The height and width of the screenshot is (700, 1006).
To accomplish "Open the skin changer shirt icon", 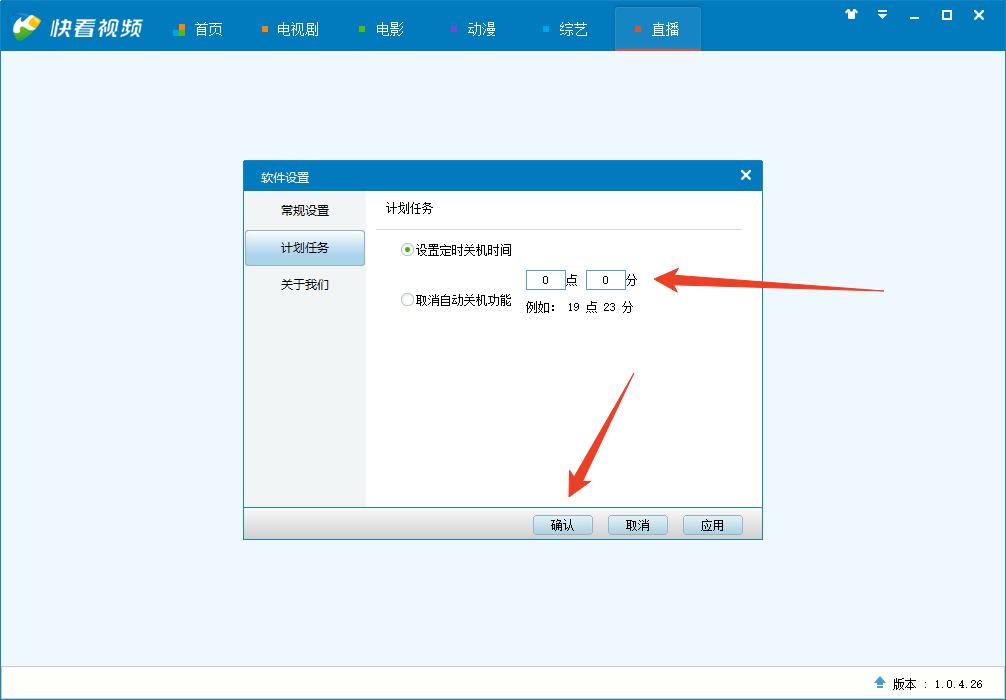I will (x=851, y=15).
